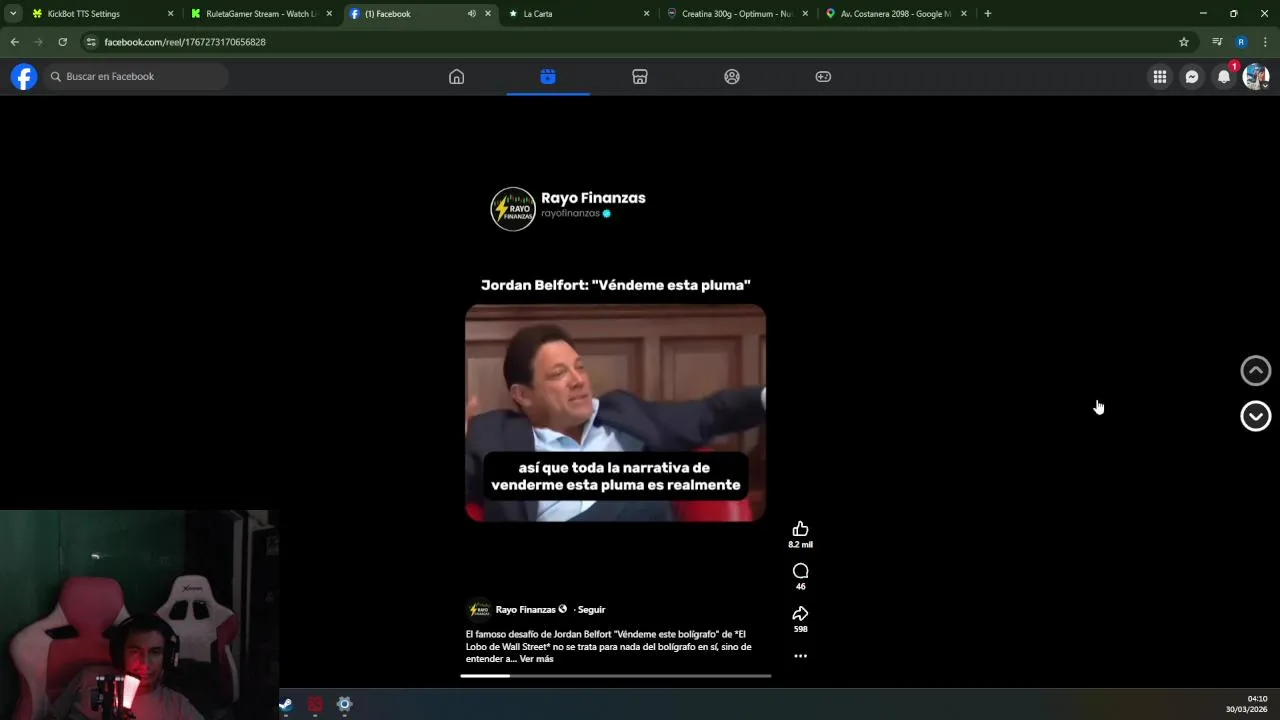The width and height of the screenshot is (1280, 720).
Task: Like the reel with thumbs-up icon
Action: [x=800, y=529]
